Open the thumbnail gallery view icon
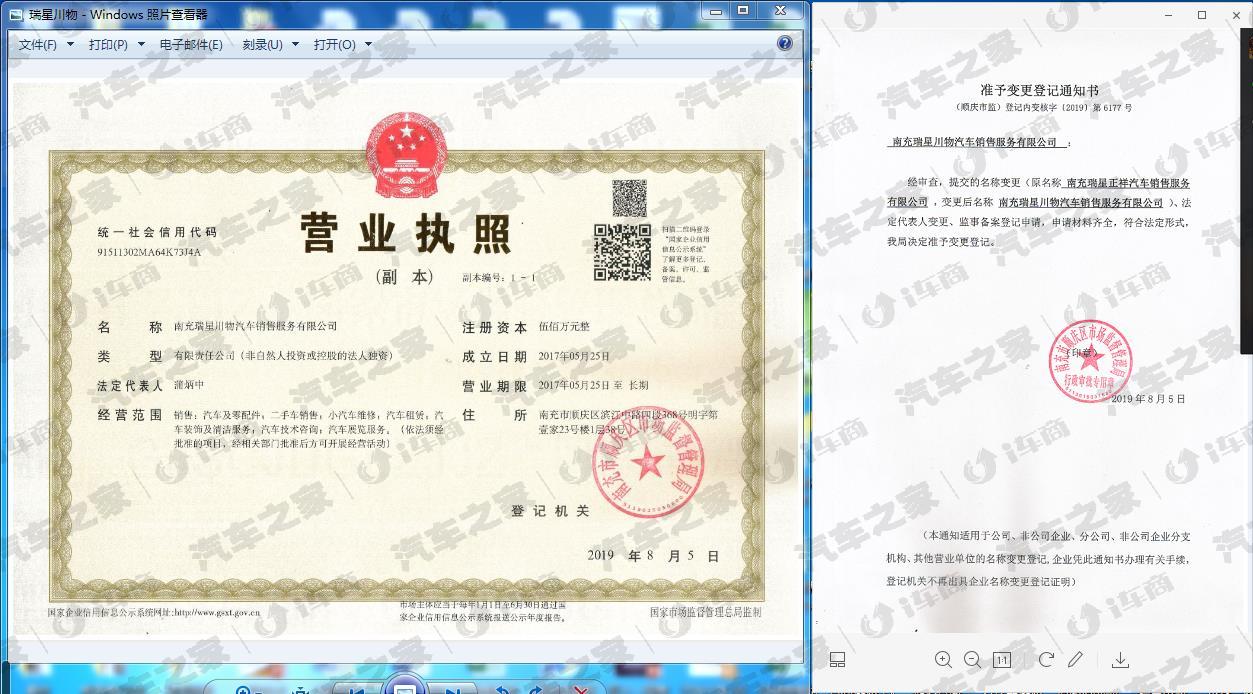Screen dimensions: 1253x694 tap(838, 659)
